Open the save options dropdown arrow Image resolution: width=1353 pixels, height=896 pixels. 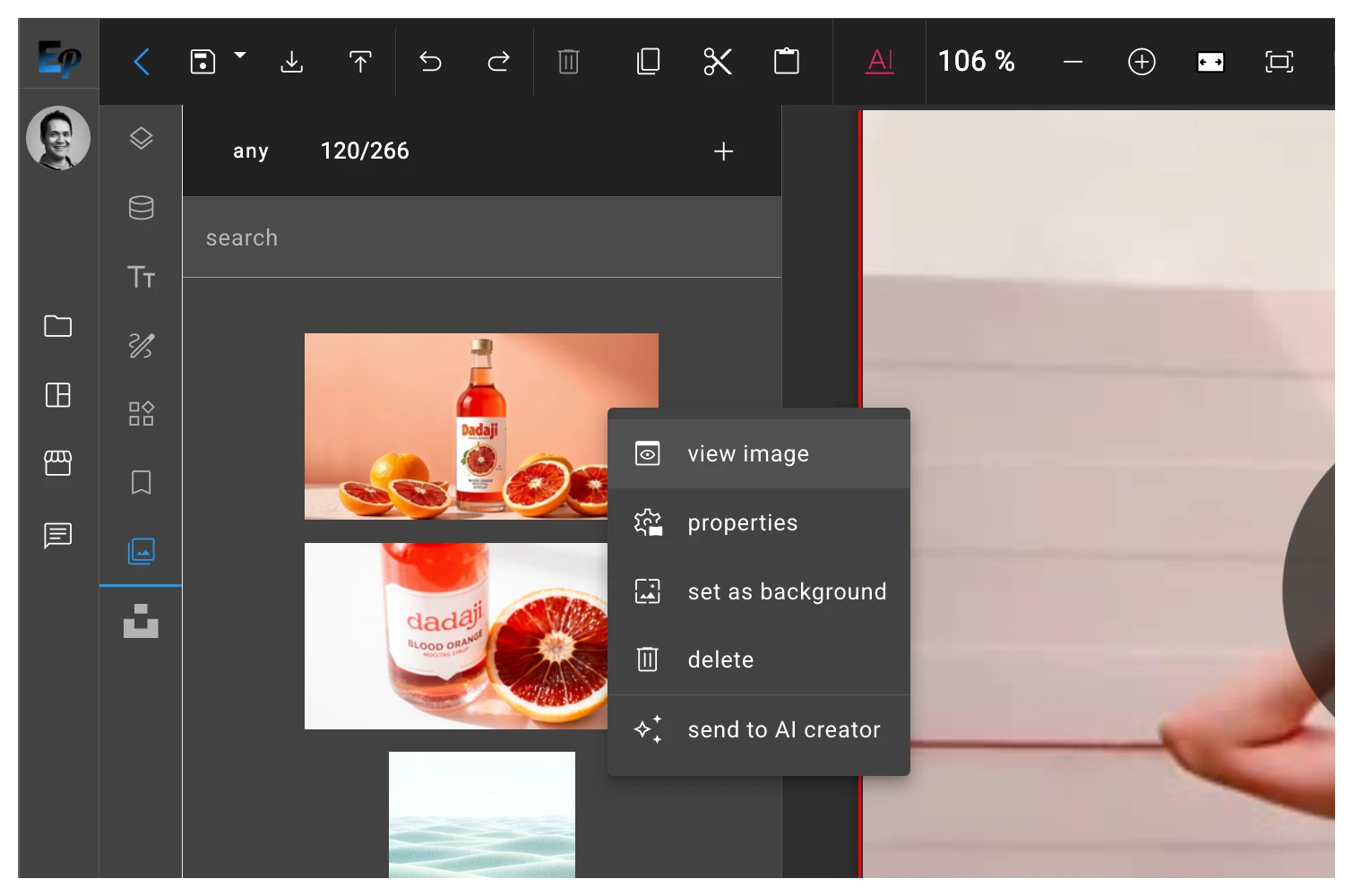pos(239,54)
